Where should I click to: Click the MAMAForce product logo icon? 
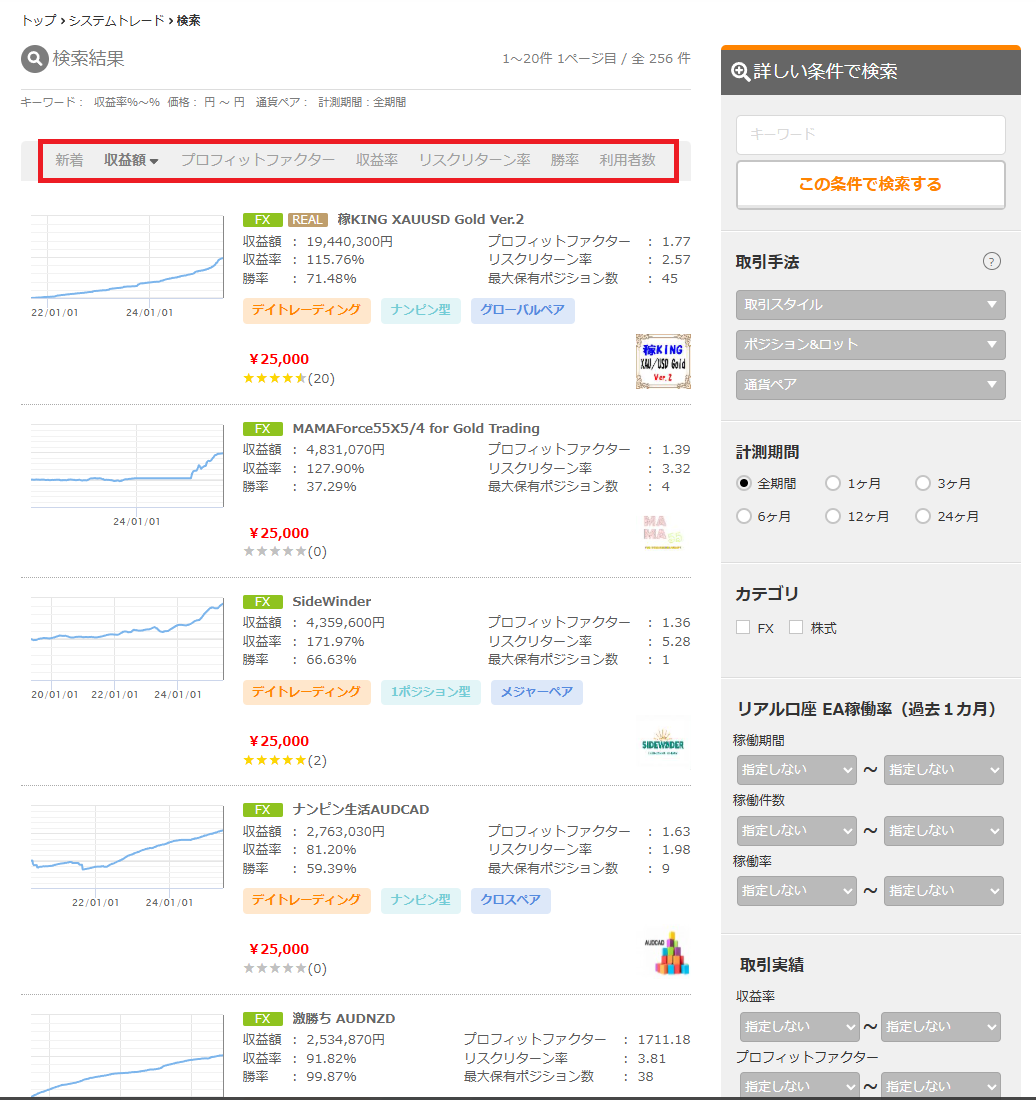662,532
